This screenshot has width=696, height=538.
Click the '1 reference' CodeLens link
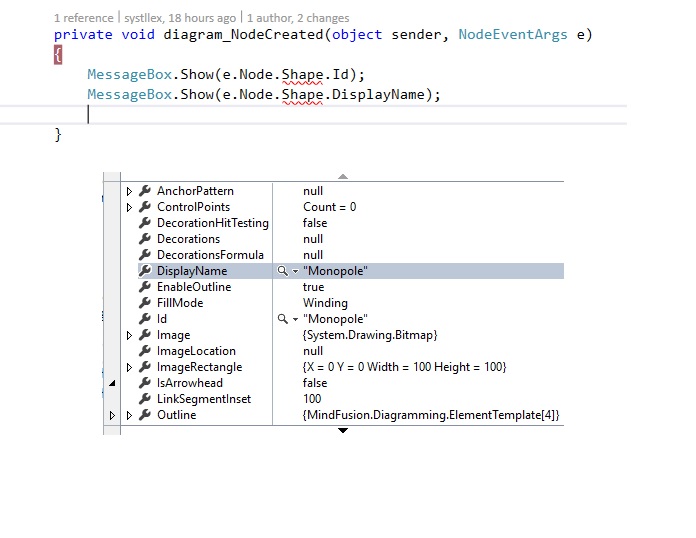tap(83, 18)
